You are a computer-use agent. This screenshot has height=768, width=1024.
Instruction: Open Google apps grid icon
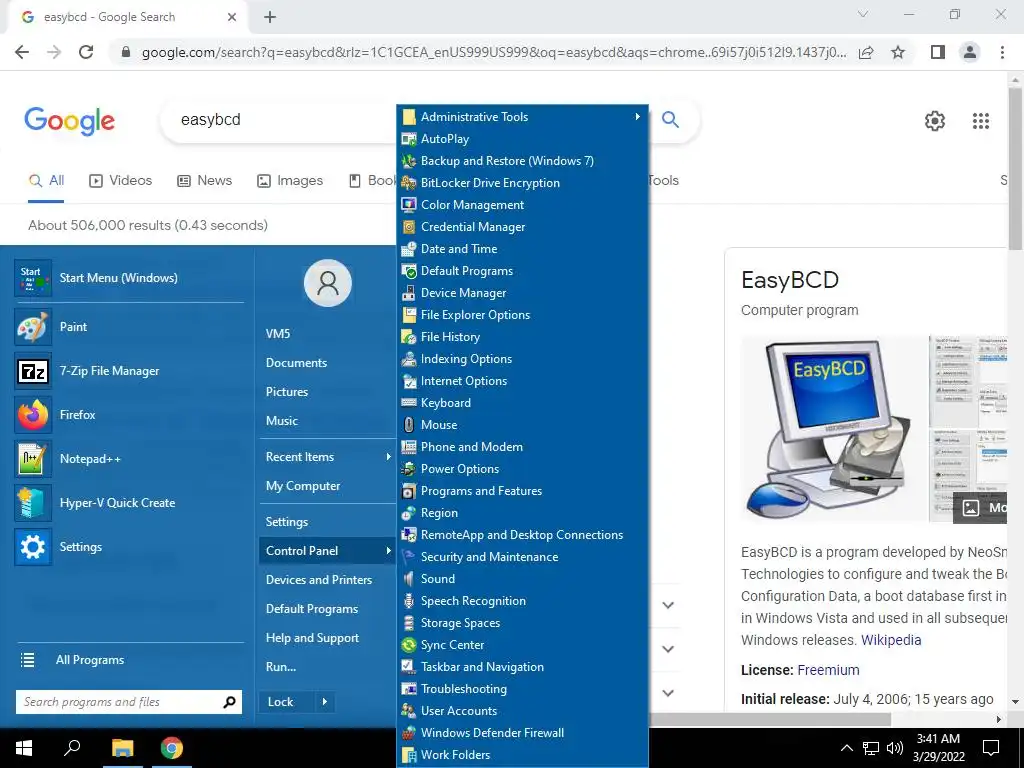point(981,121)
